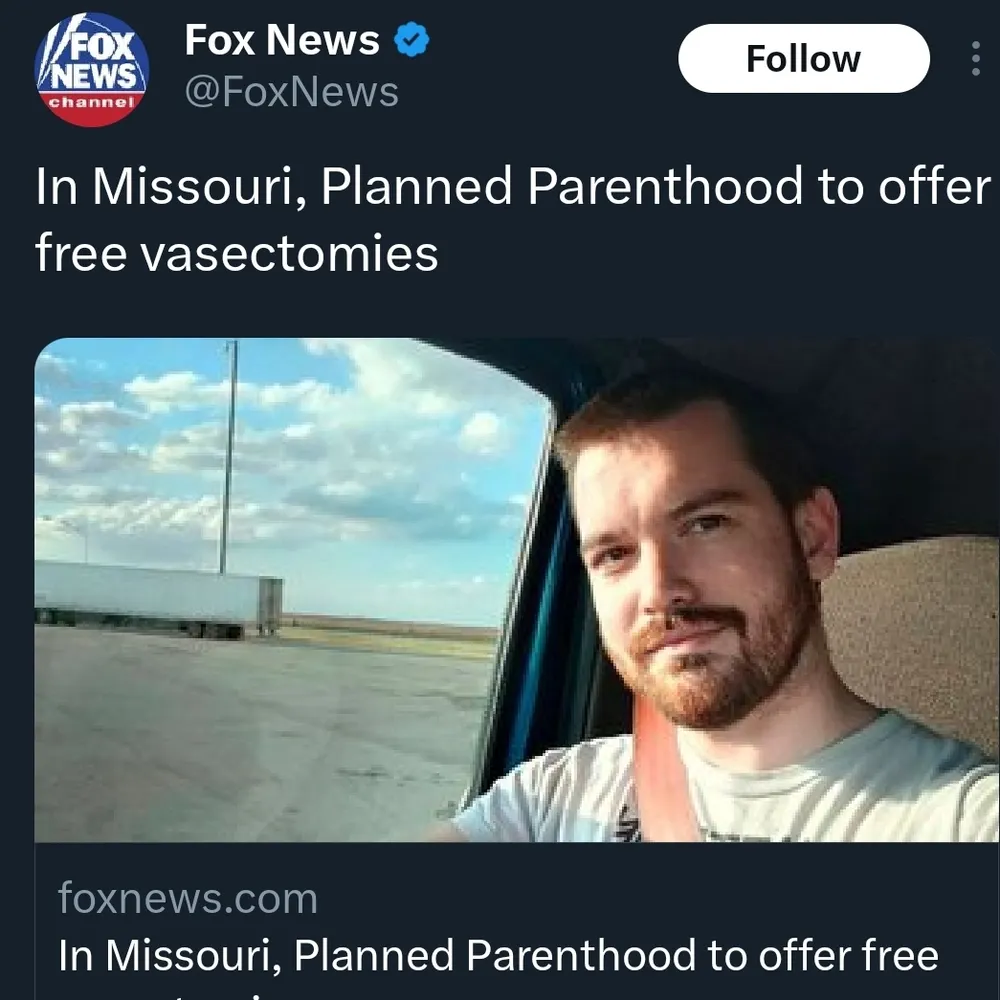Follow the Fox News account

804,59
